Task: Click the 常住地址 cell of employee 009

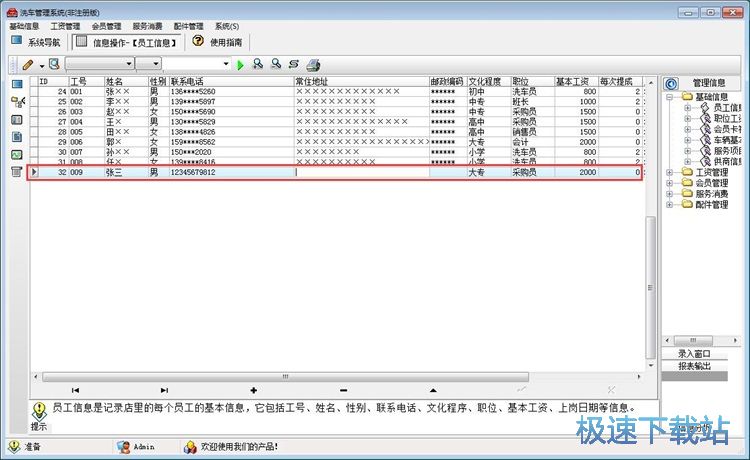Action: (362, 172)
